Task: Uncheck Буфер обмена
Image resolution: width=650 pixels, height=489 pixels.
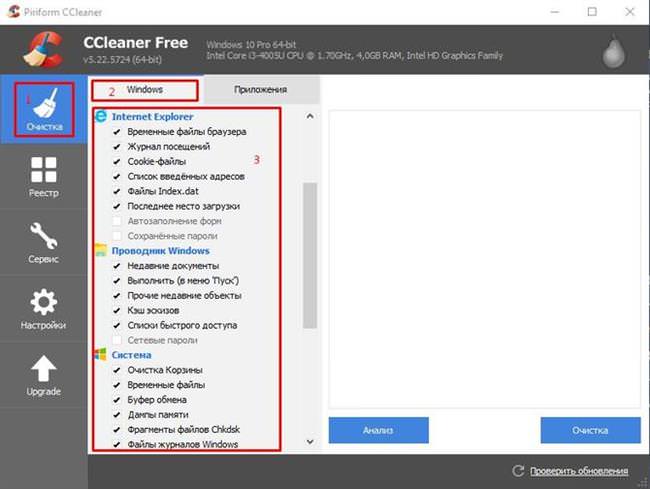Action: (117, 400)
